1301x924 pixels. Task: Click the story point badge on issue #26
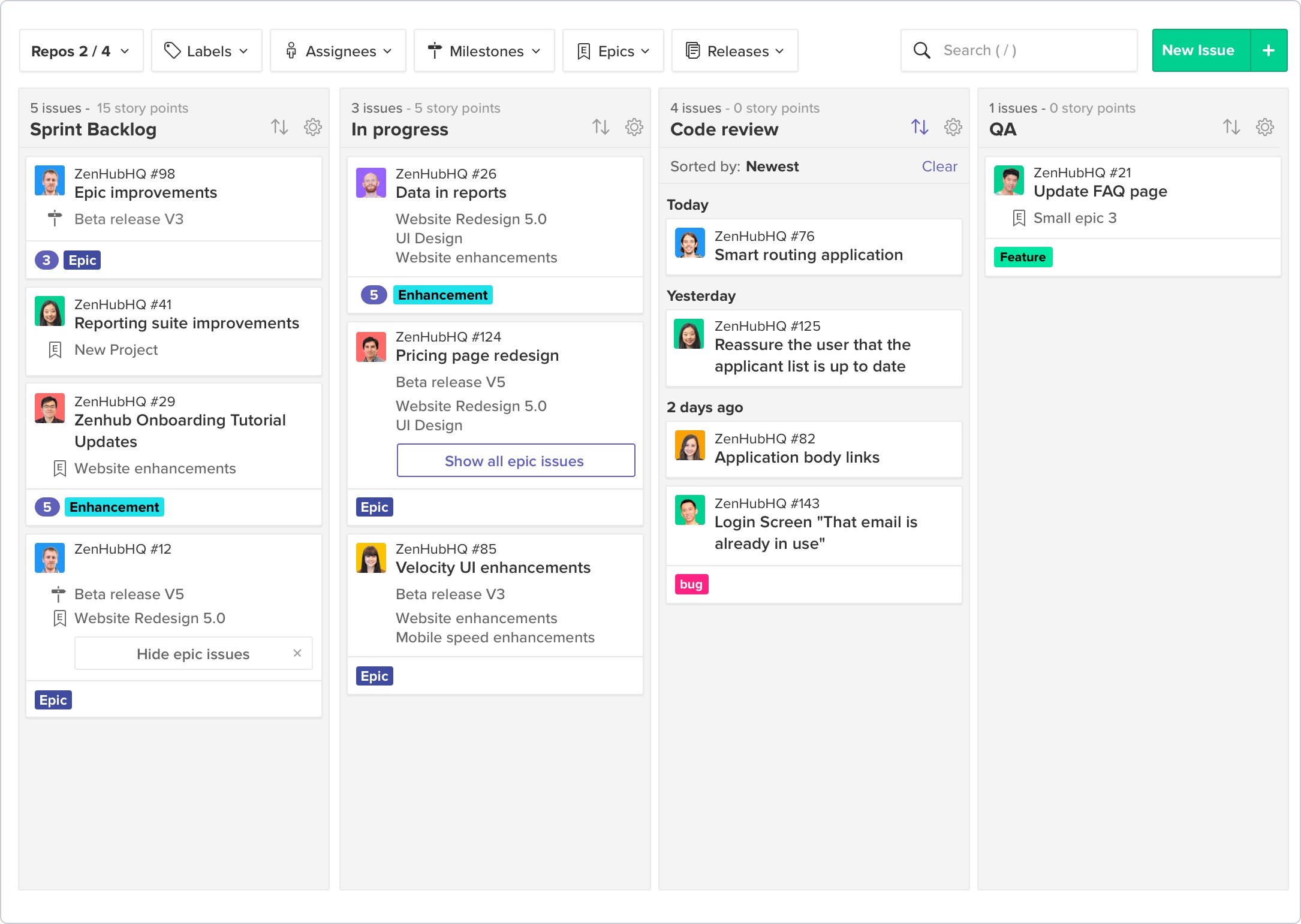(374, 295)
